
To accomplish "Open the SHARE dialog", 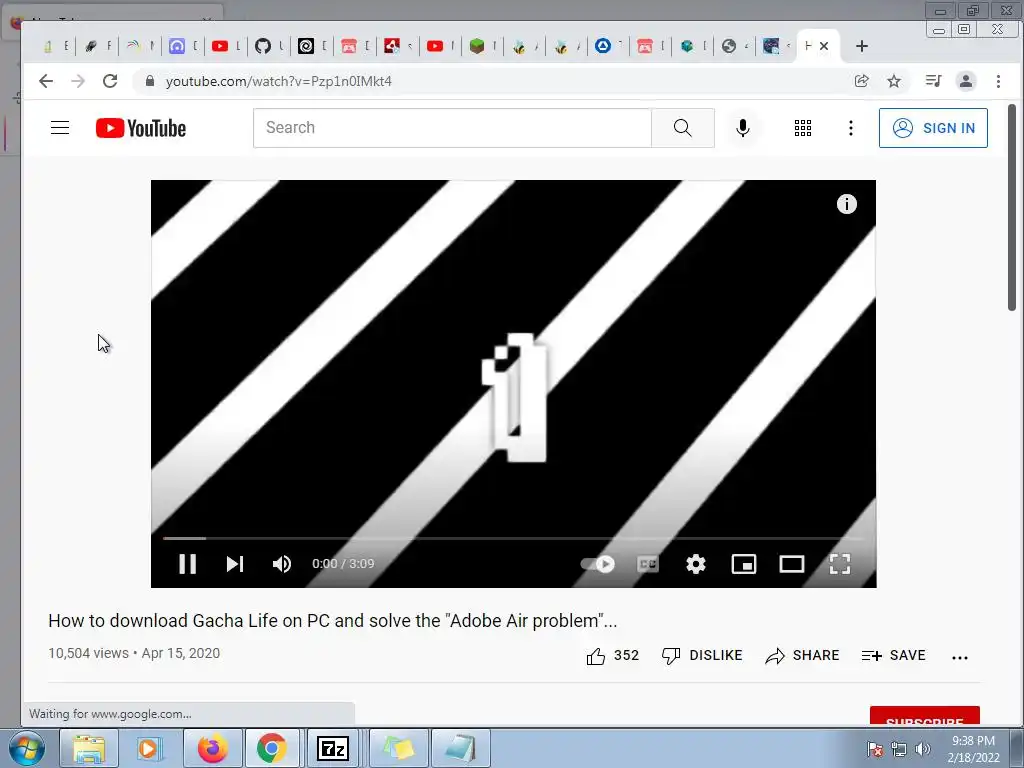I will (x=802, y=656).
